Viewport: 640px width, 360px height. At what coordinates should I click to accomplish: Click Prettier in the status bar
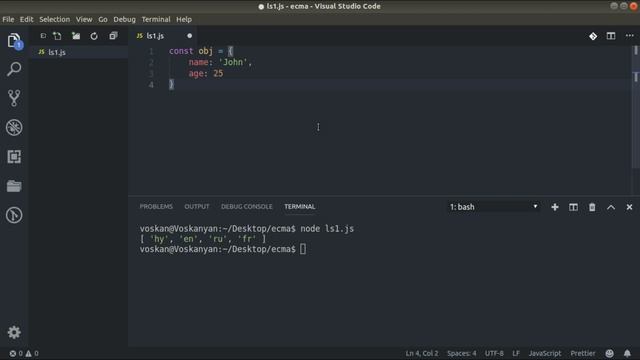(583, 353)
